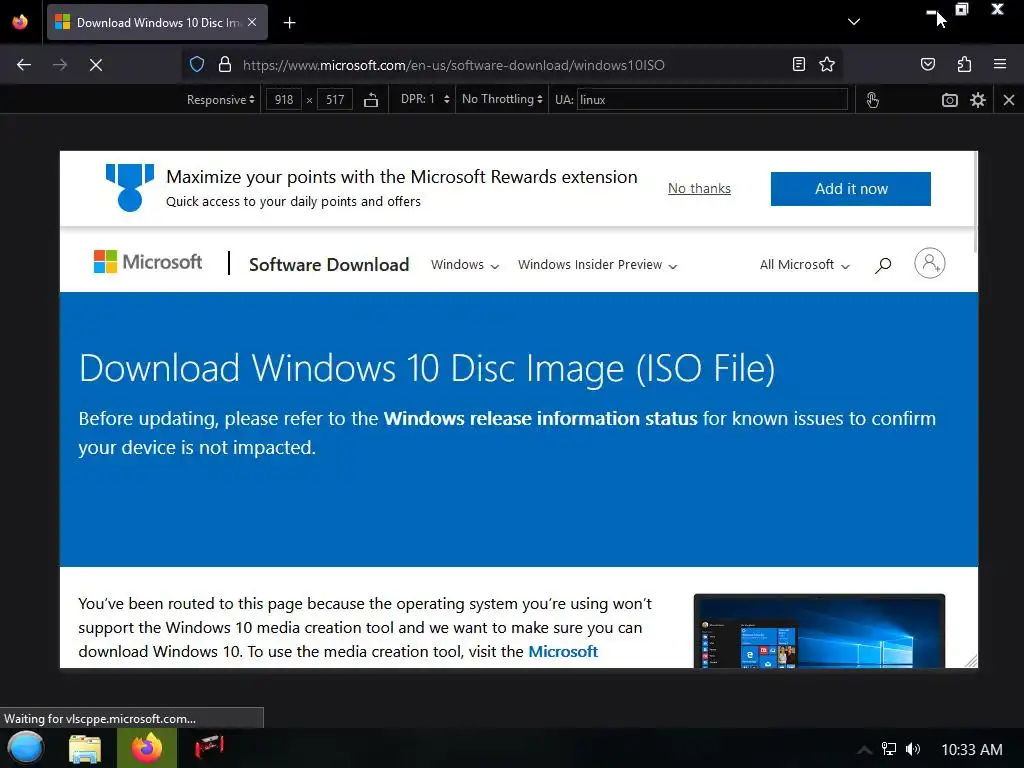Open a new browser tab
The width and height of the screenshot is (1024, 768).
click(289, 23)
